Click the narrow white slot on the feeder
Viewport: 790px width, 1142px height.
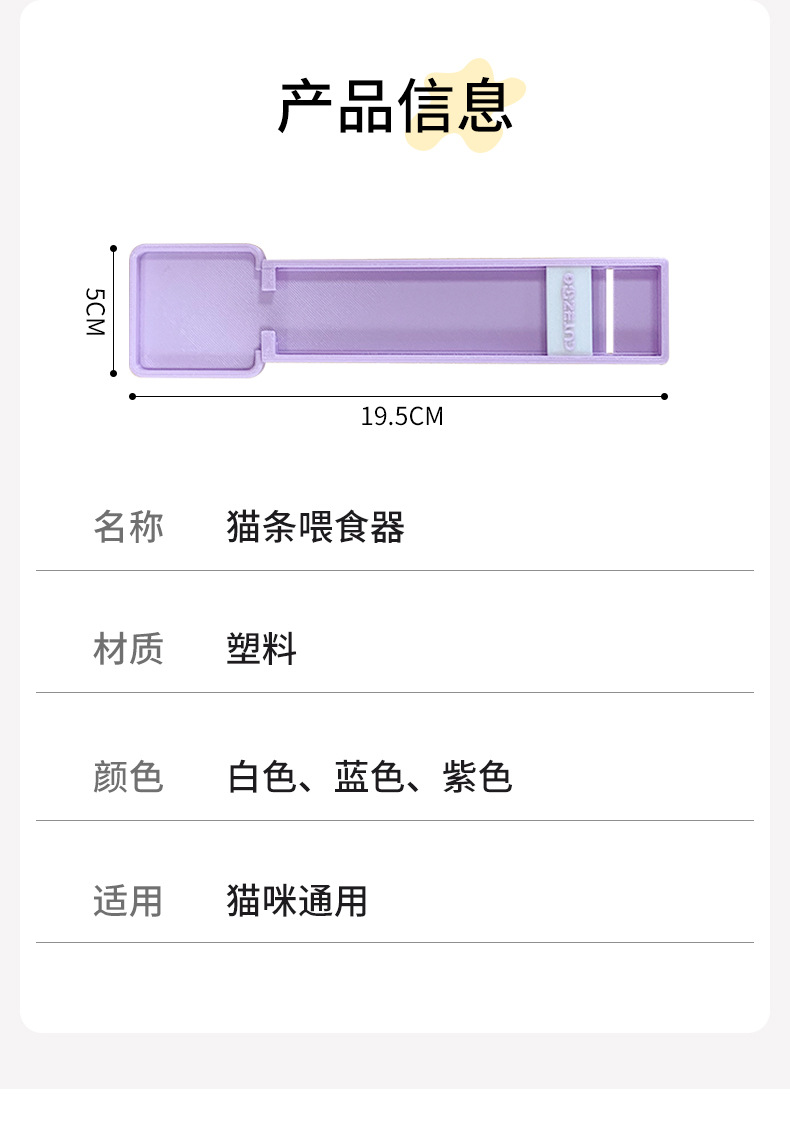coord(606,310)
